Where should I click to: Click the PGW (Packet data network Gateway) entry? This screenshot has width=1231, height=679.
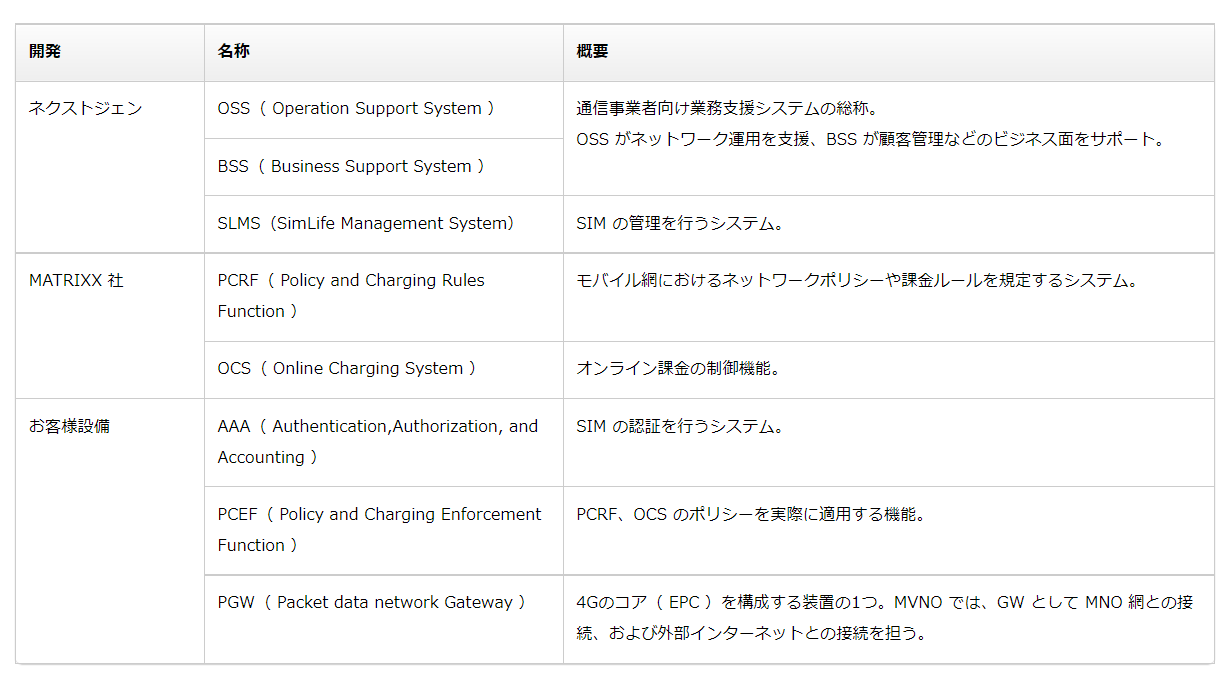(371, 602)
